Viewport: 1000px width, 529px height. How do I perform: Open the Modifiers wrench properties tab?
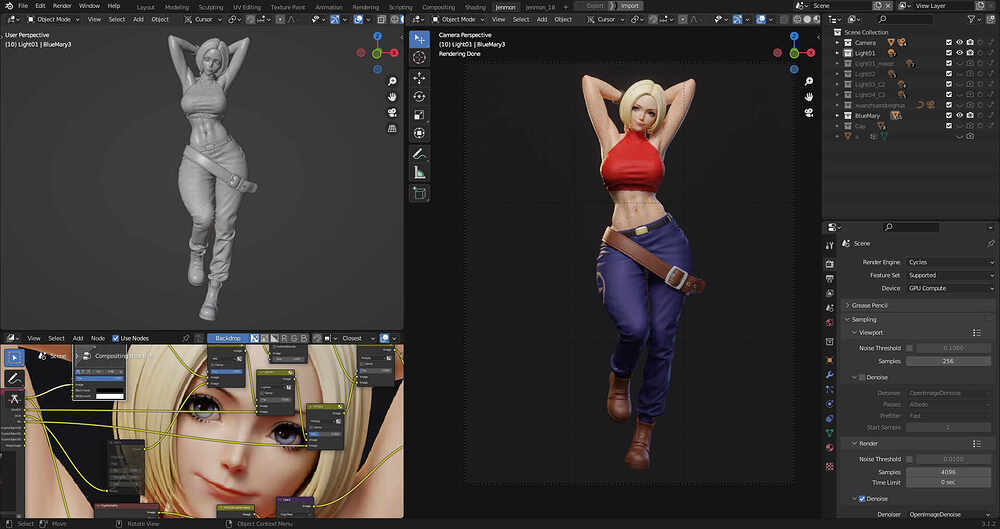(830, 375)
